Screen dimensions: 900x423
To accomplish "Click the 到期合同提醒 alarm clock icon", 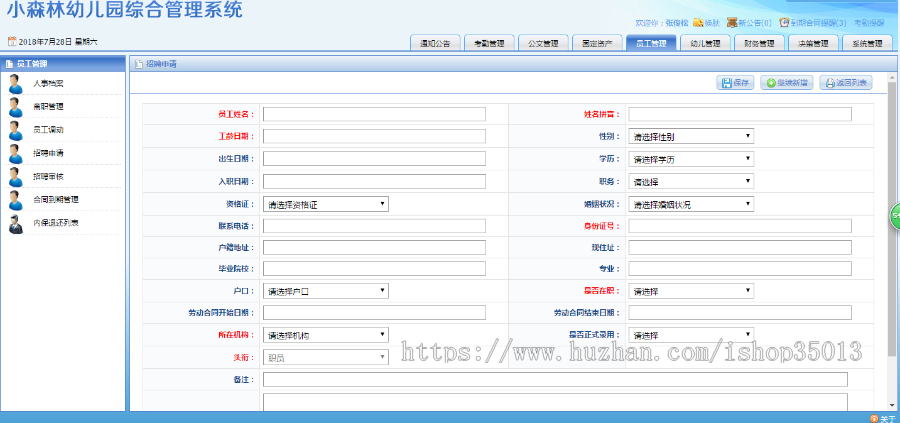I will (x=784, y=23).
